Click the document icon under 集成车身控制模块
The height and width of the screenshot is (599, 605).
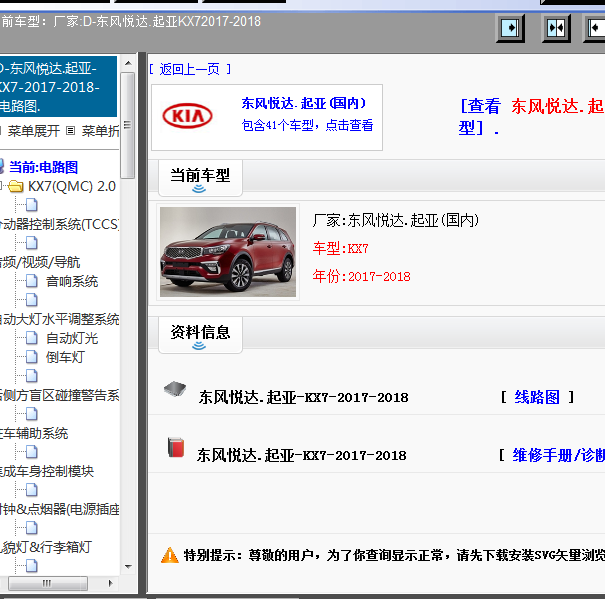(x=32, y=490)
